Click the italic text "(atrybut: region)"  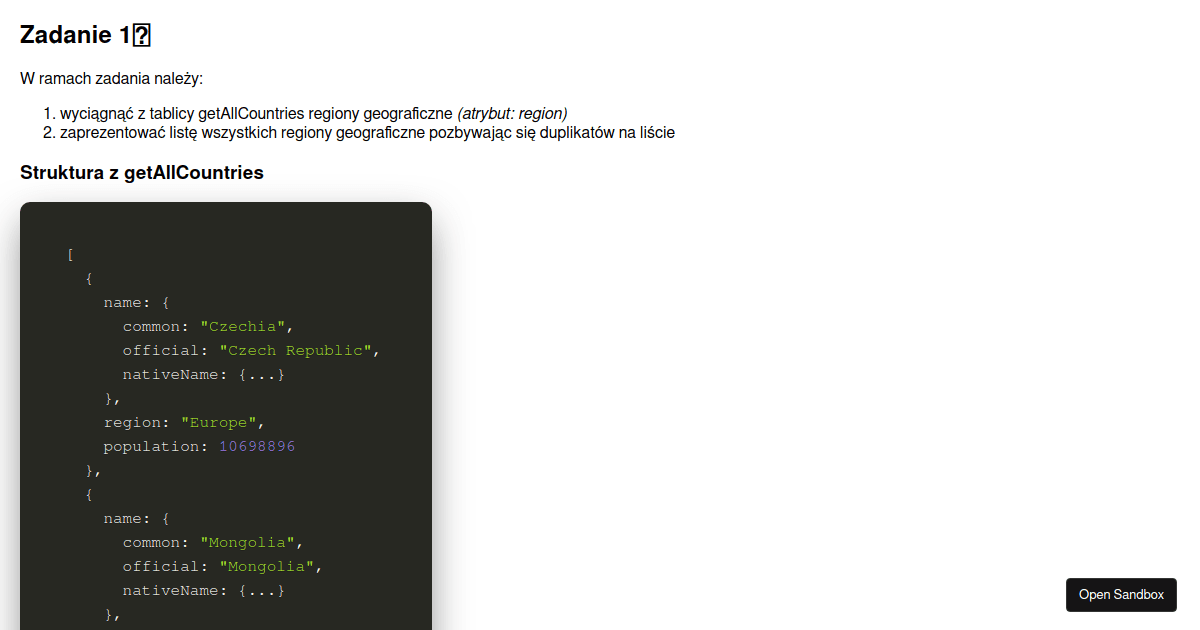coord(512,114)
